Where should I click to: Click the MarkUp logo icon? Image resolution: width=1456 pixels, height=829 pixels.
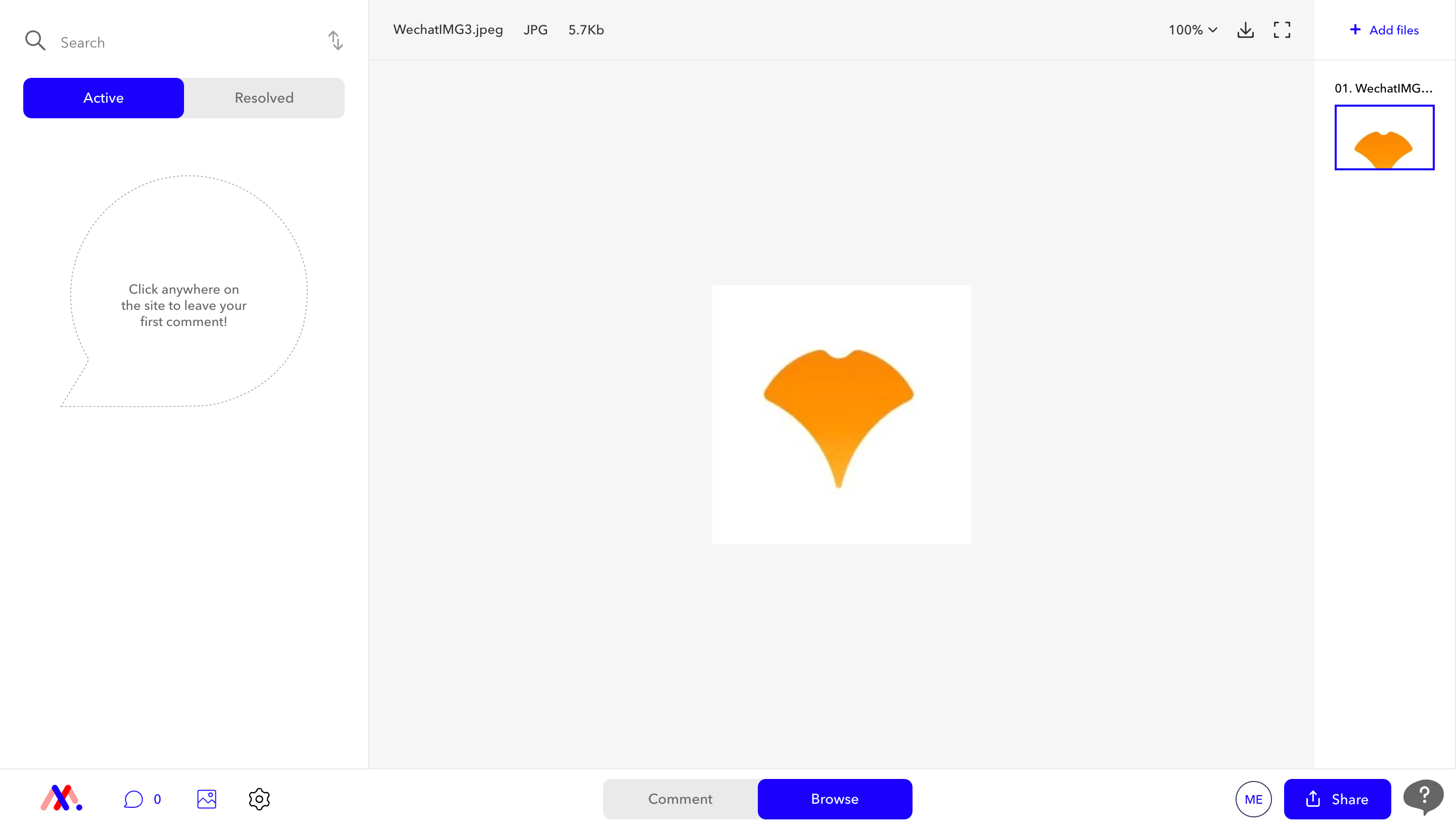click(61, 798)
